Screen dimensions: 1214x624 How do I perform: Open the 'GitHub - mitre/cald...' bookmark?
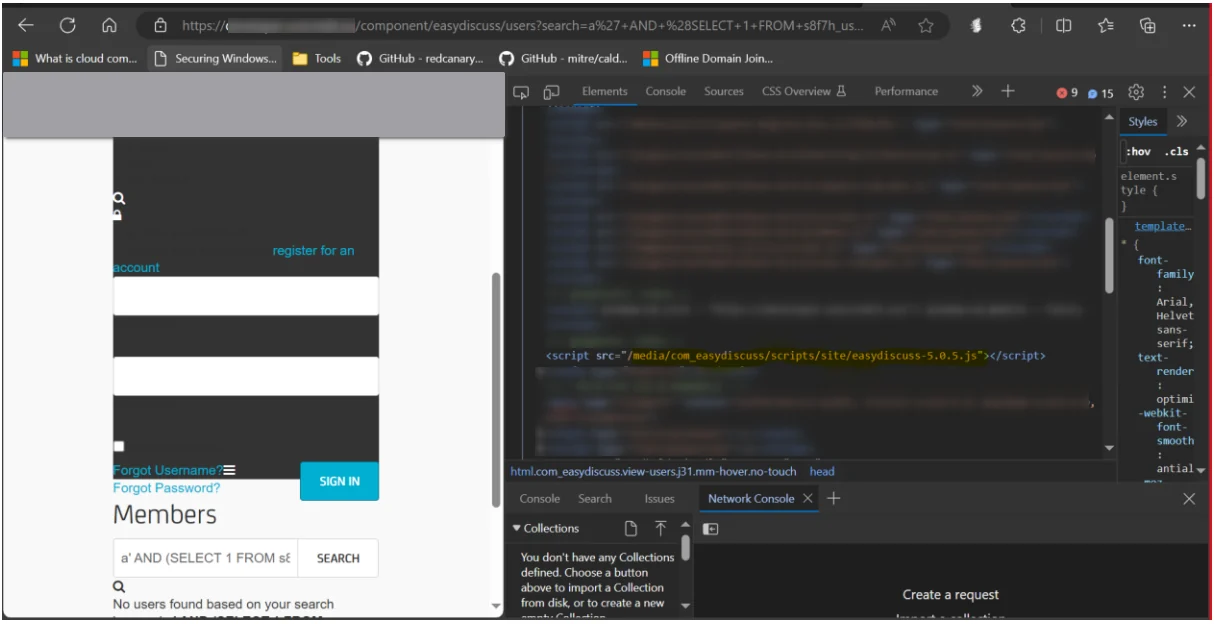[564, 58]
